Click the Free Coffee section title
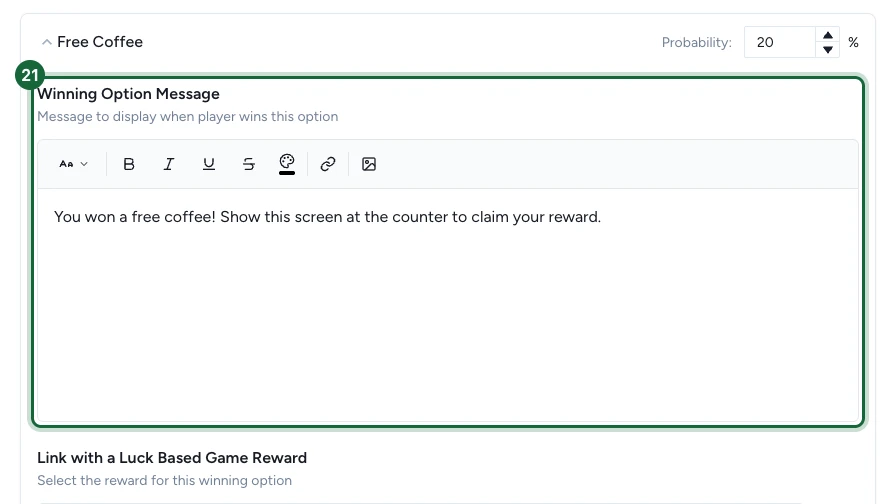 [100, 42]
